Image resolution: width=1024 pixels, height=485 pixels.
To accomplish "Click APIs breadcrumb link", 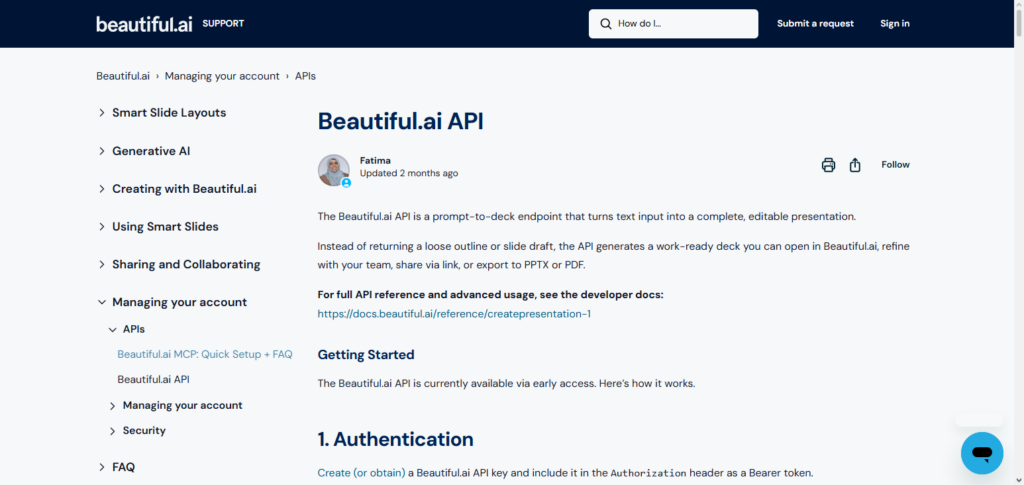I will pos(305,76).
